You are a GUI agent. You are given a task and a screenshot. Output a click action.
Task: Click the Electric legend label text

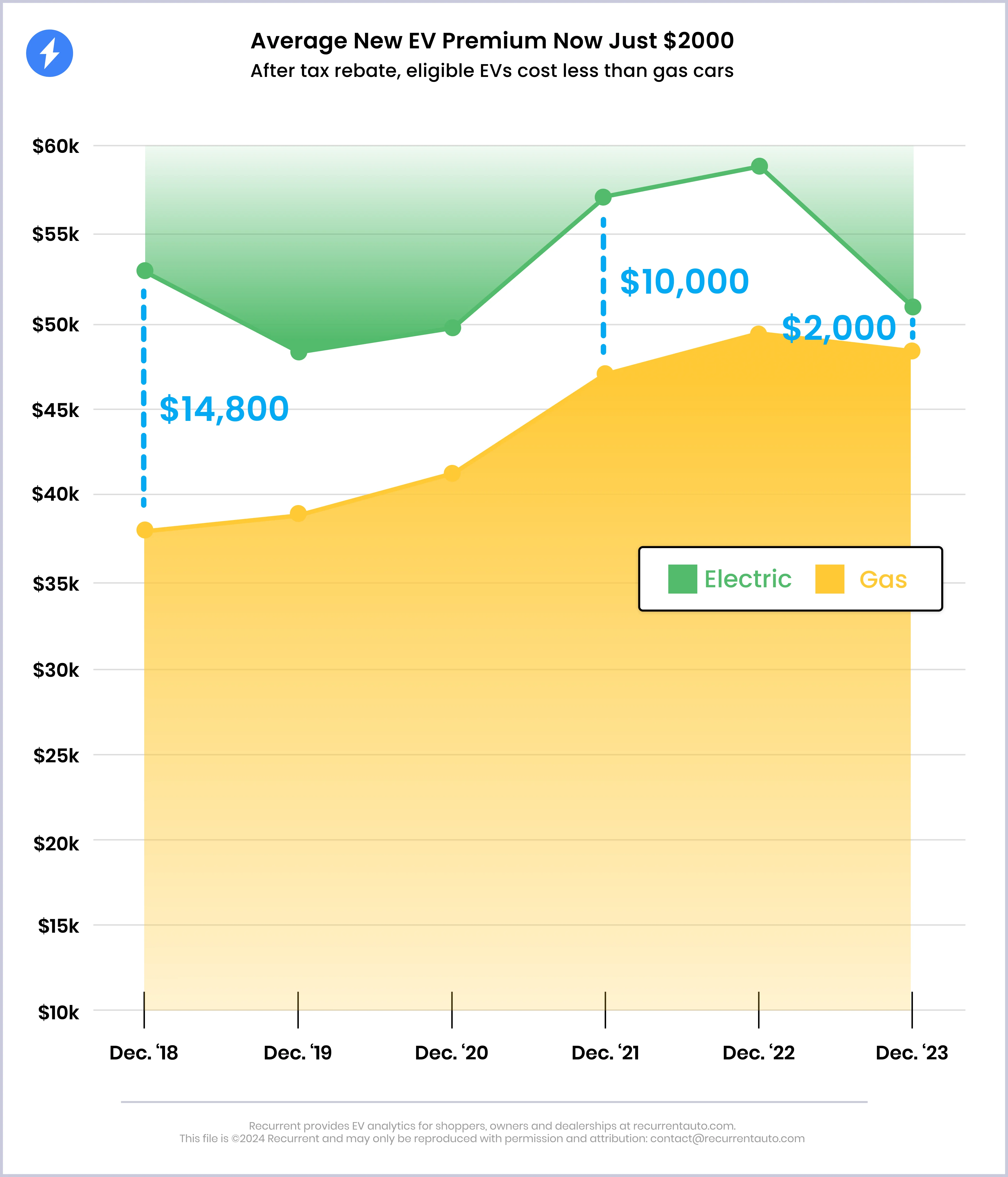748,579
